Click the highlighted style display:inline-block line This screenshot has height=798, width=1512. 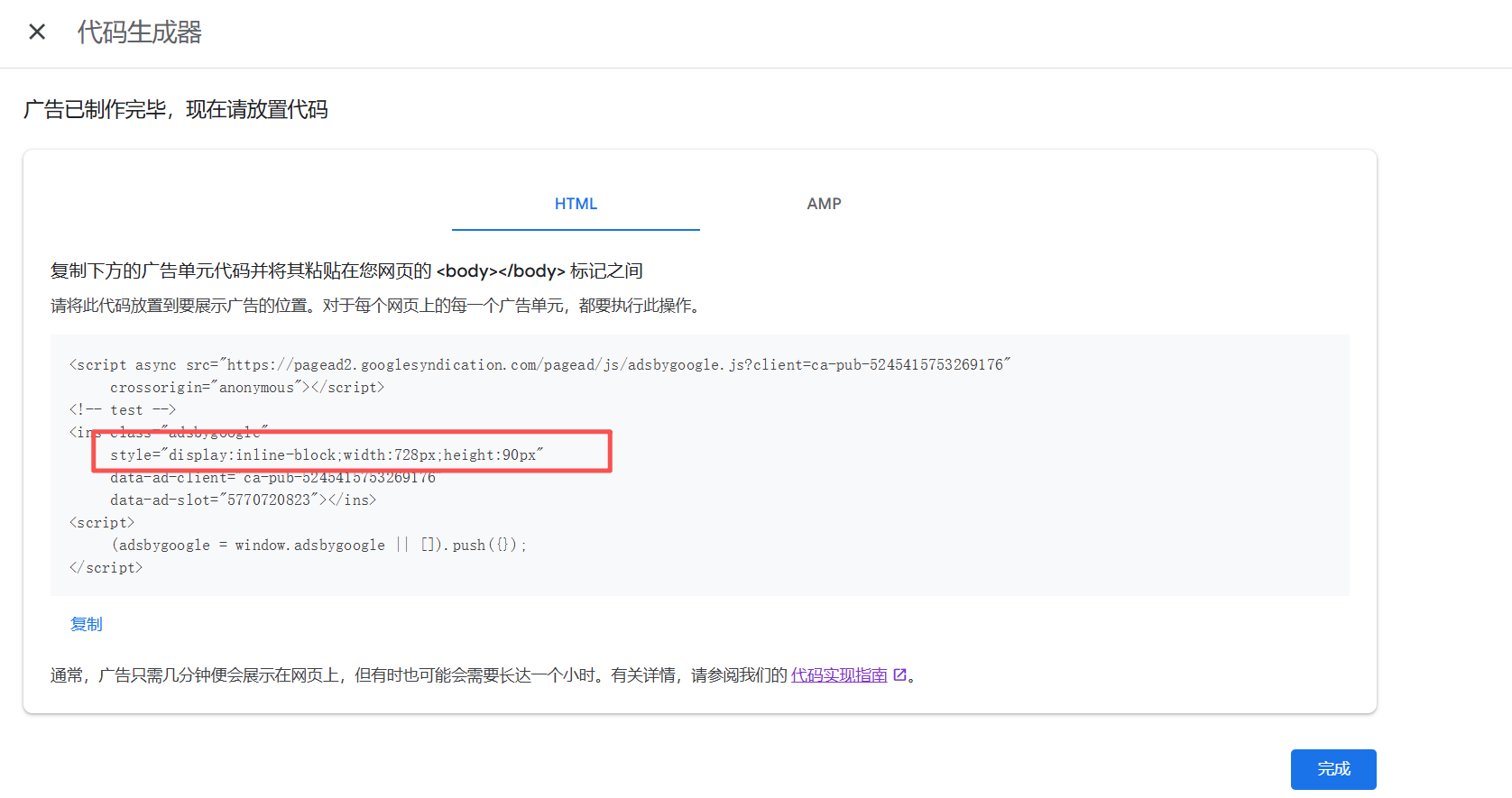point(327,455)
